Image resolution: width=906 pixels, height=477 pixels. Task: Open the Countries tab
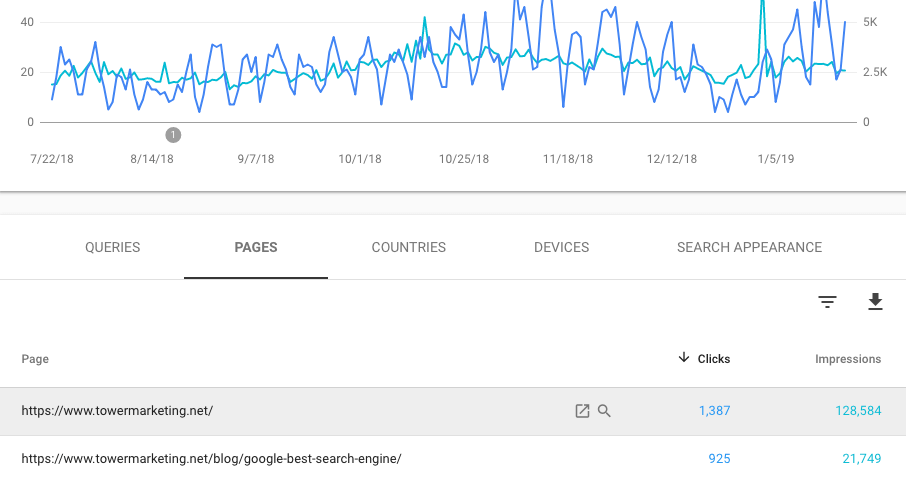pyautogui.click(x=409, y=247)
